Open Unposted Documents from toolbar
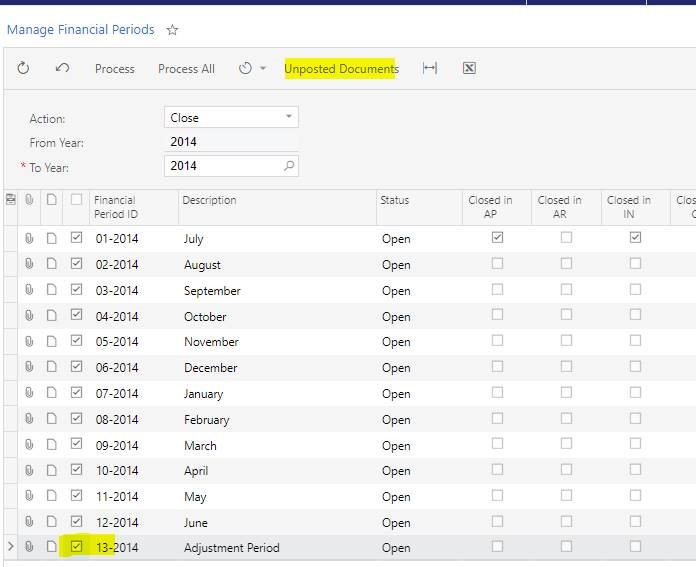Viewport: 696px width, 567px height. [341, 68]
